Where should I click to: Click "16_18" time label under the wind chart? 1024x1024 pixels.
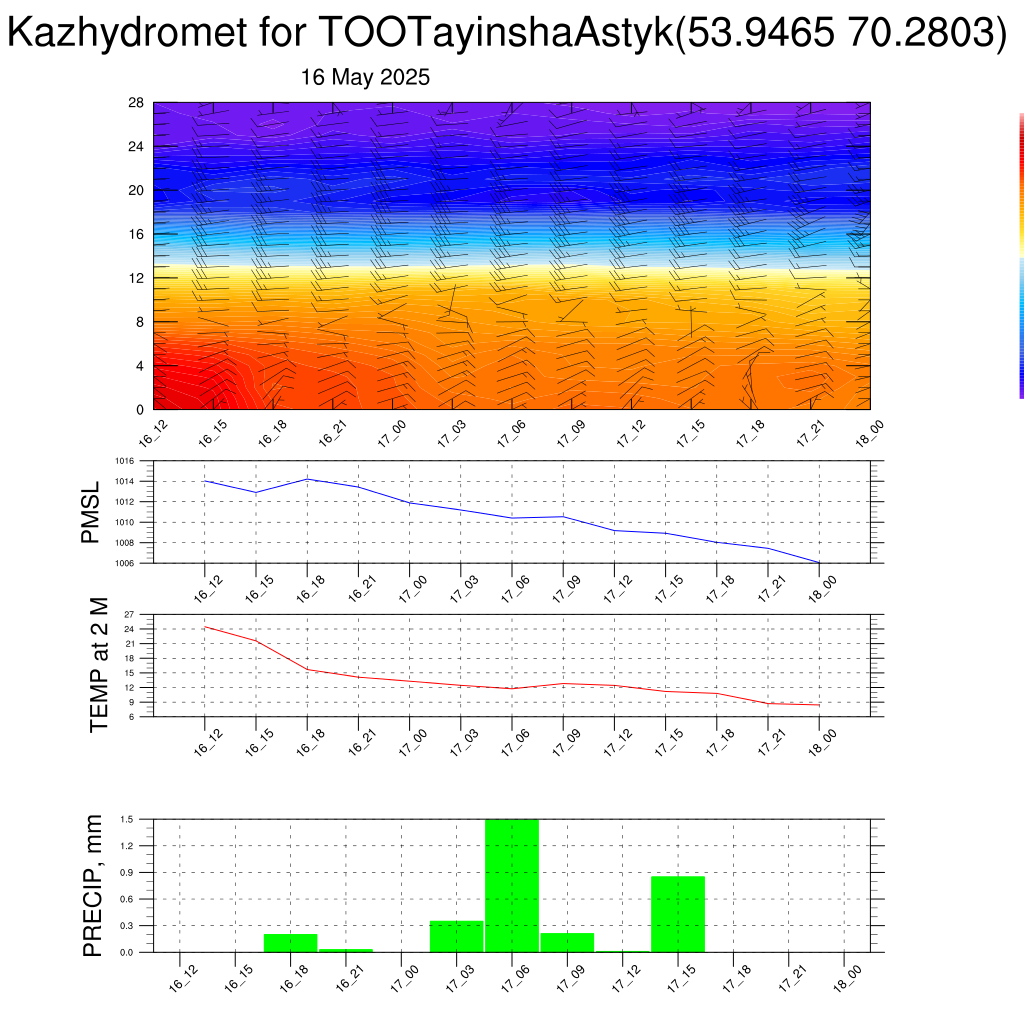[x=272, y=434]
